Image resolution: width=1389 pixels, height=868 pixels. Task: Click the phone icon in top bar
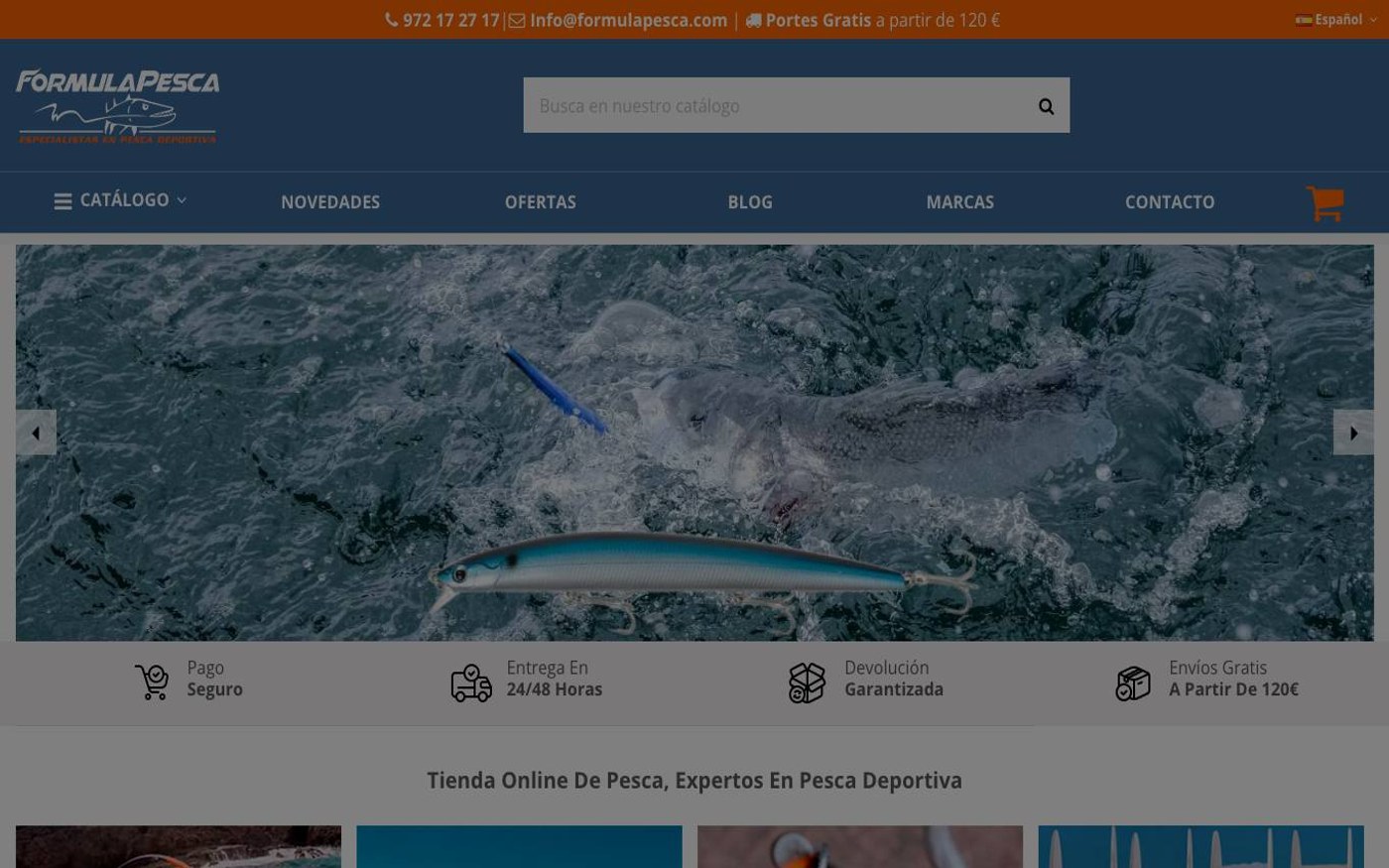coord(392,20)
